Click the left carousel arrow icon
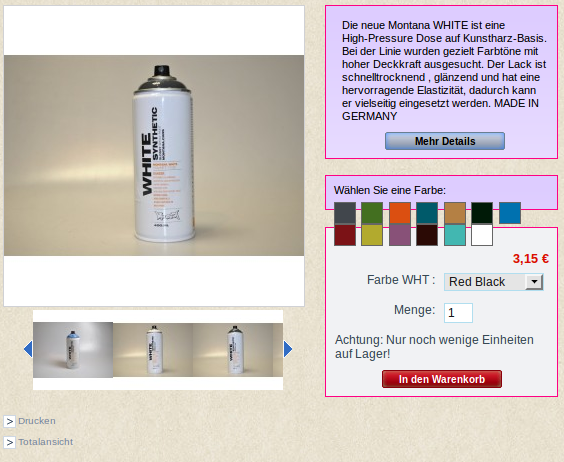This screenshot has width=564, height=462. point(28,349)
